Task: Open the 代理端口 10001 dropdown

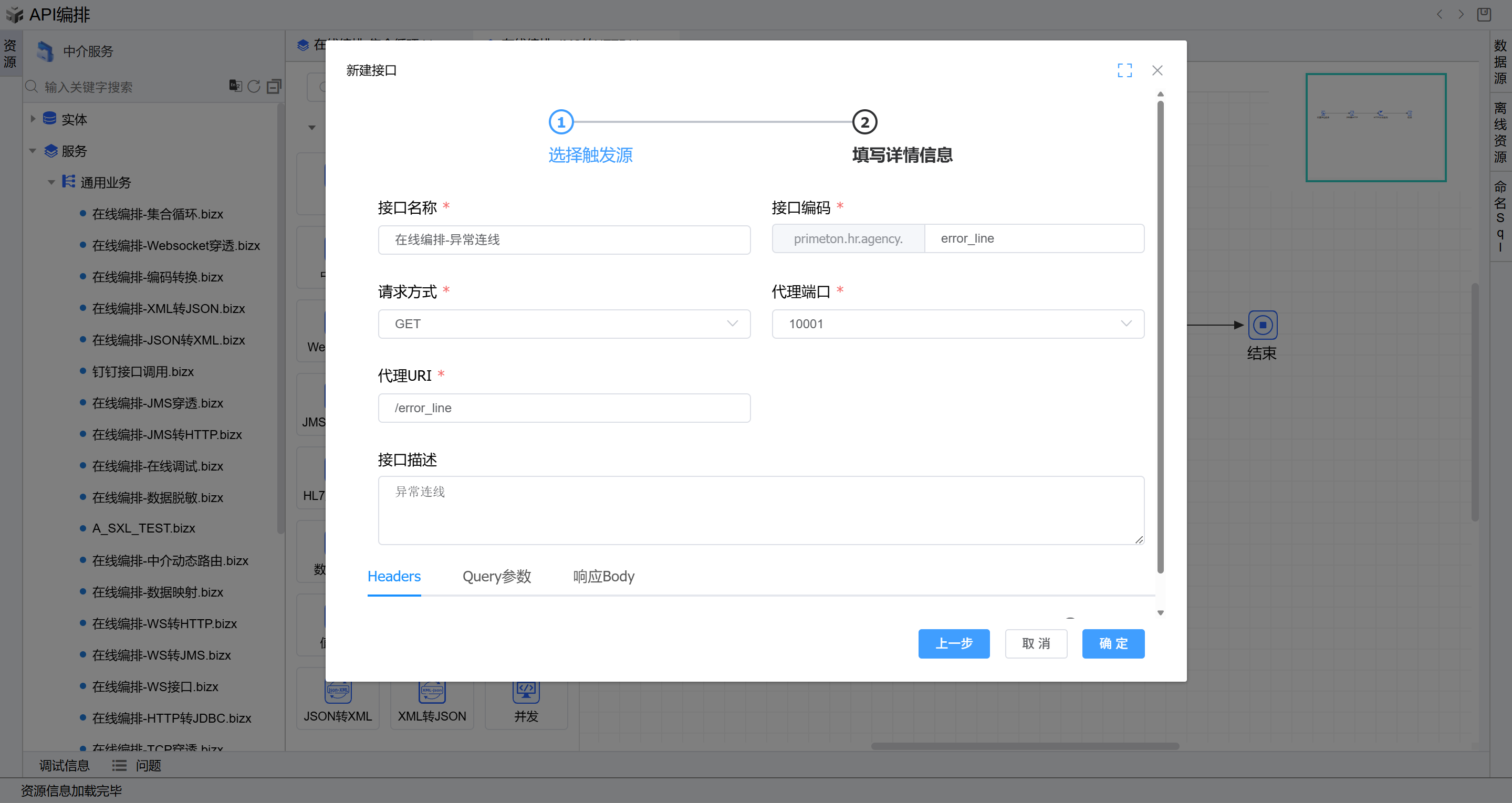Action: click(957, 324)
